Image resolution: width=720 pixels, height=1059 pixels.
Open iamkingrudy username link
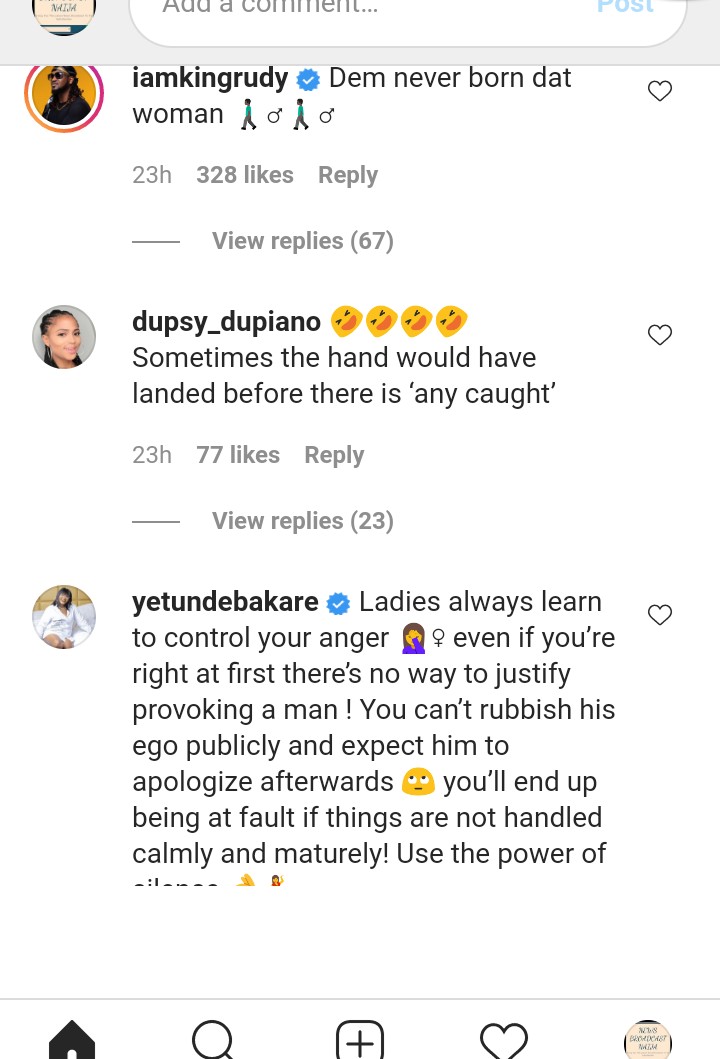tap(210, 78)
